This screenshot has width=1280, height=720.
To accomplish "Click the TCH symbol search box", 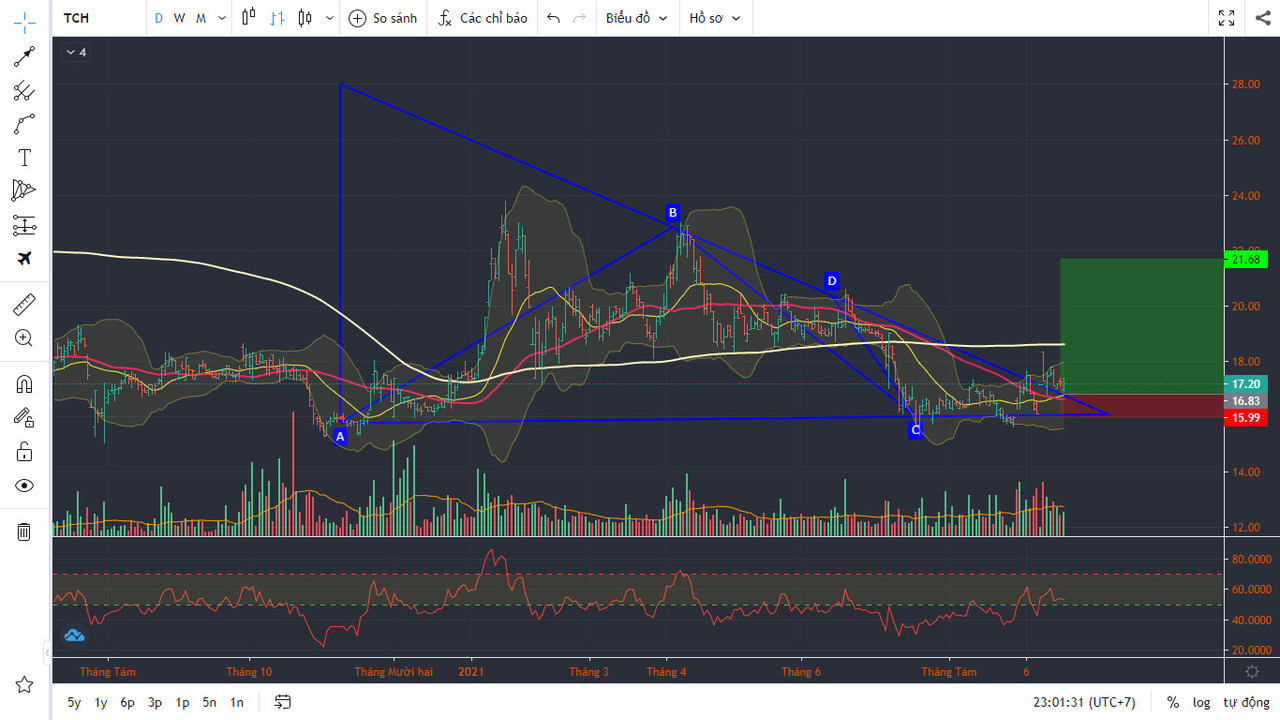I will 98,18.
